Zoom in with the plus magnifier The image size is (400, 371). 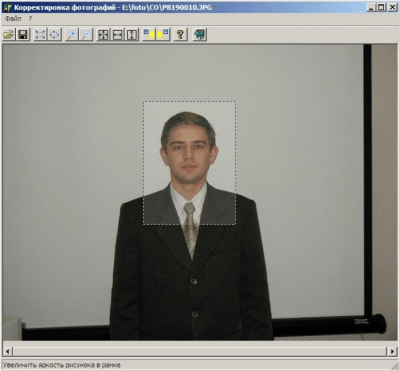point(72,34)
